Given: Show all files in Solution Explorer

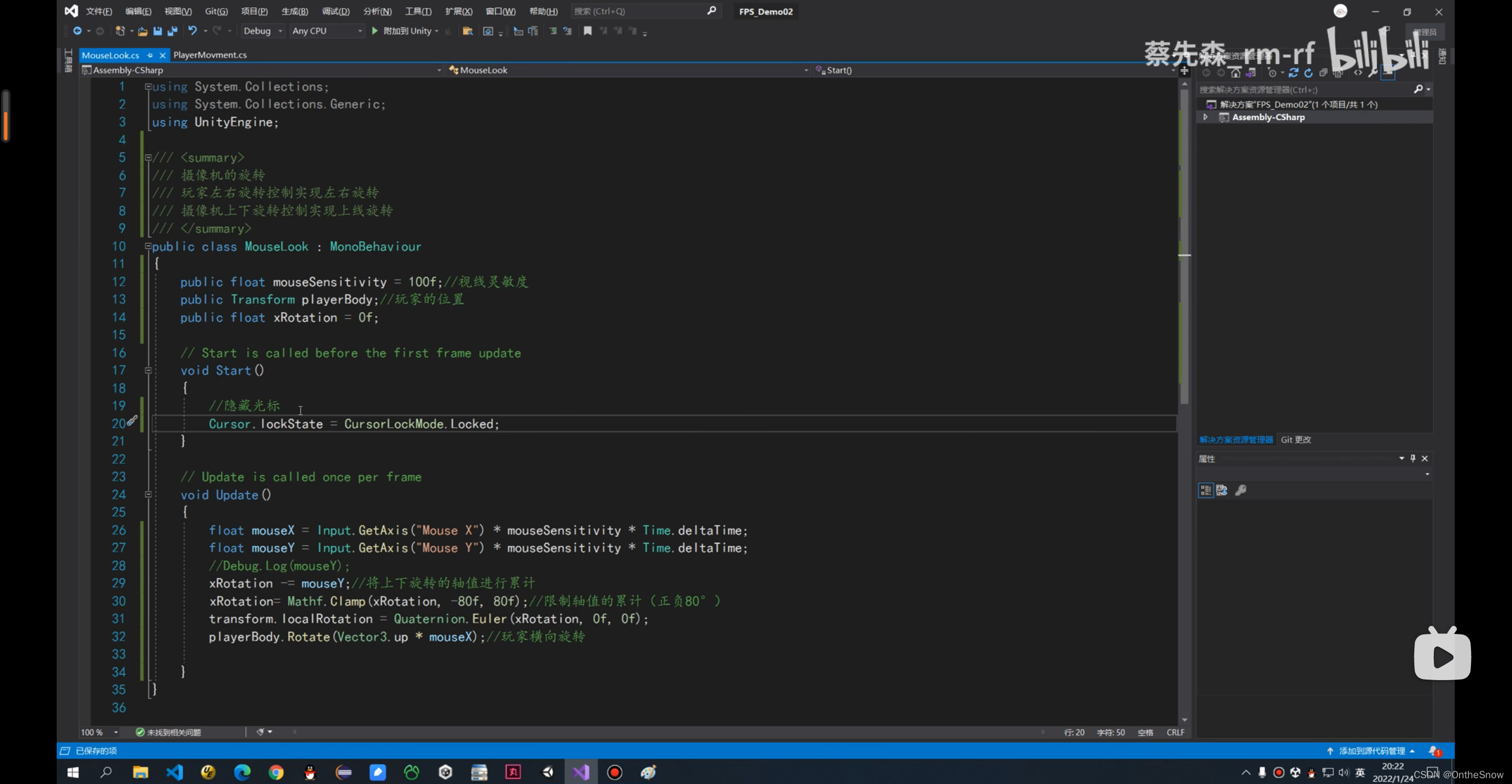Looking at the screenshot, I should point(1324,73).
